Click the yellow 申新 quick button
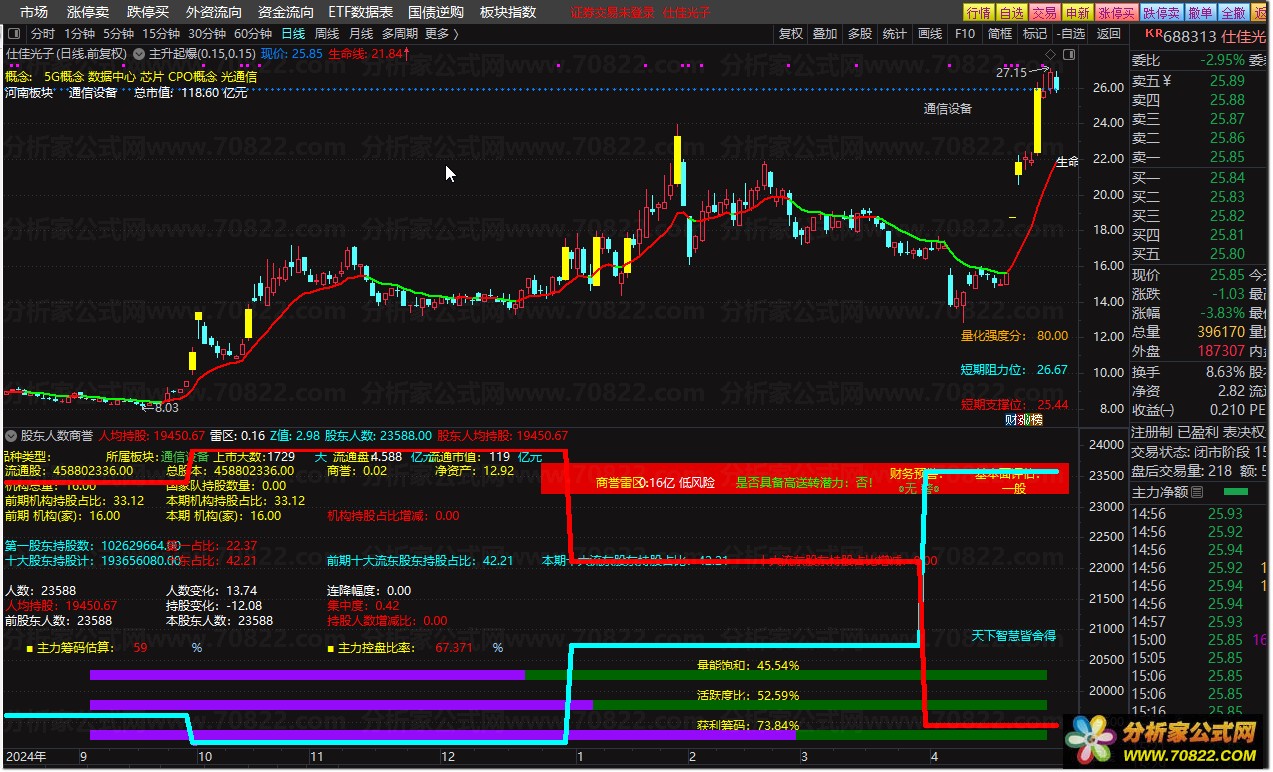This screenshot has width=1273, height=772. point(1076,12)
